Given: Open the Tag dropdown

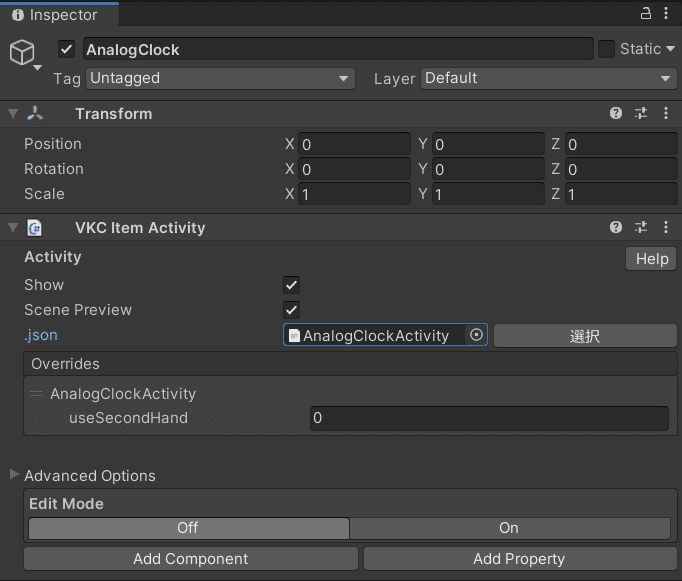Looking at the screenshot, I should click(x=220, y=78).
